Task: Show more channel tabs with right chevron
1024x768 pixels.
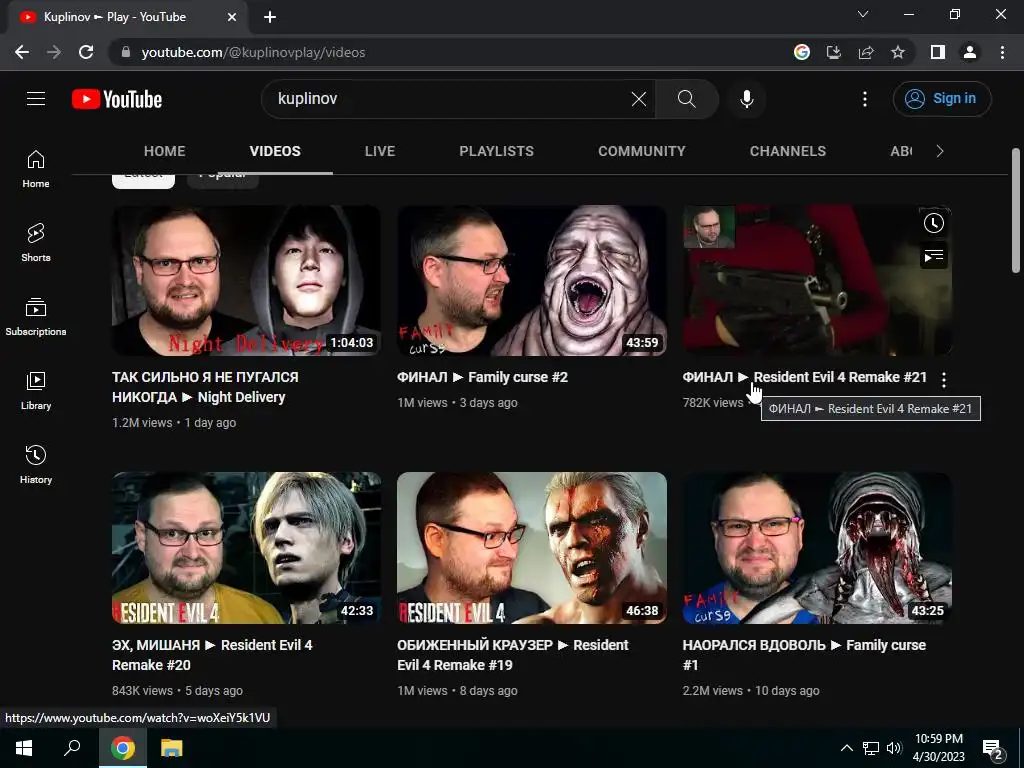Action: pos(940,151)
